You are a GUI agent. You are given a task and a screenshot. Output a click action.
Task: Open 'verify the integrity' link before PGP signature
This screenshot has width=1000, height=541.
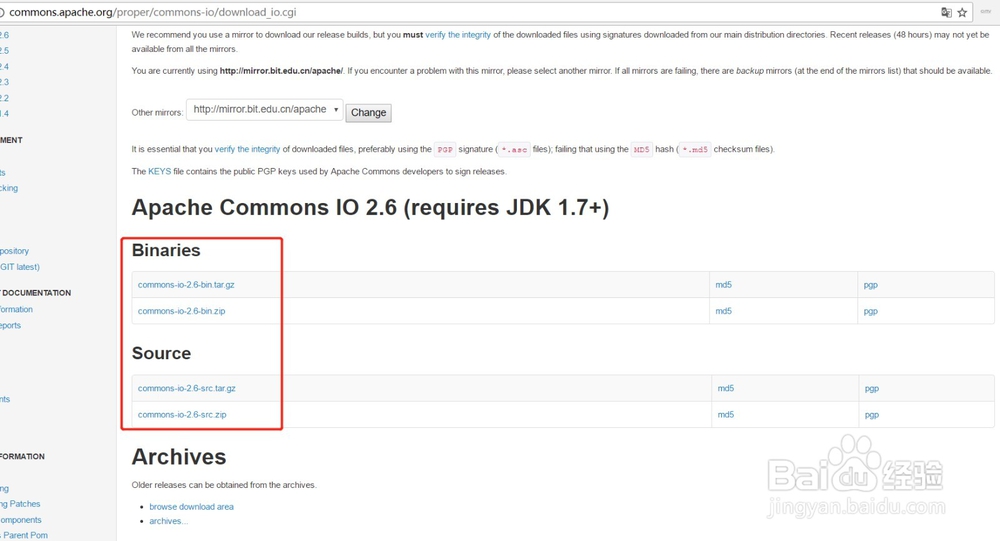(x=247, y=149)
